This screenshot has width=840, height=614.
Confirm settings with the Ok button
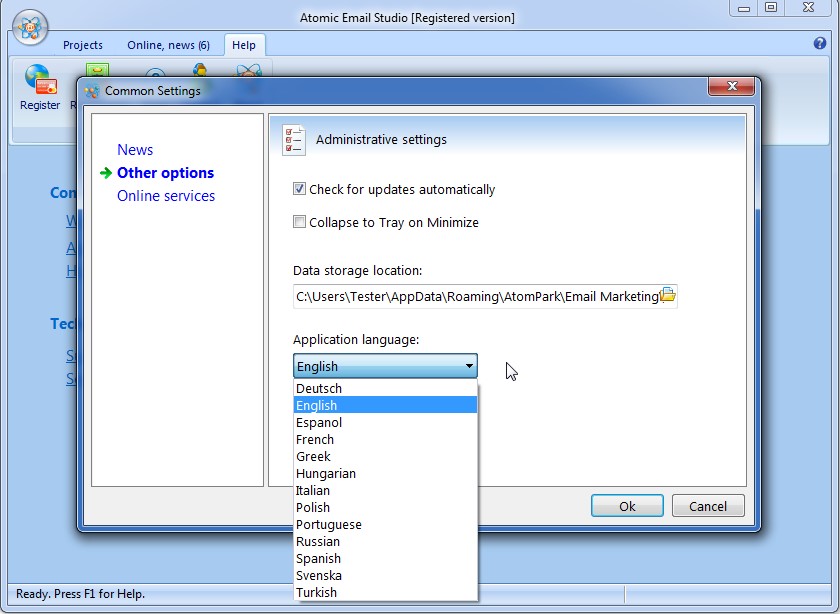coord(627,505)
